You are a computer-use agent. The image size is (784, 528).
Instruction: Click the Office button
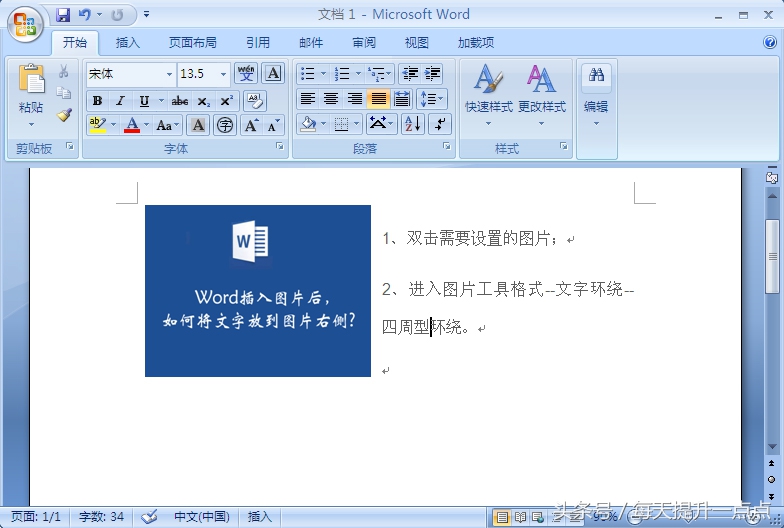tap(25, 24)
